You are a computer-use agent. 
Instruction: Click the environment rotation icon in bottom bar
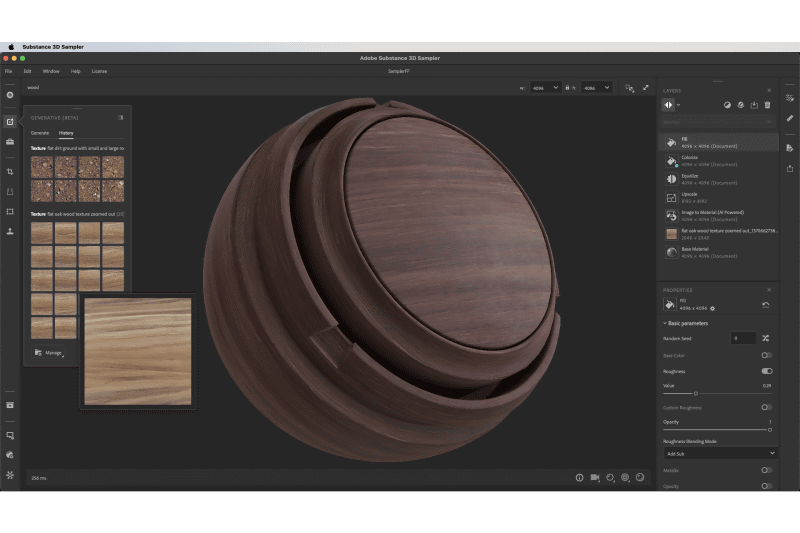pos(610,477)
